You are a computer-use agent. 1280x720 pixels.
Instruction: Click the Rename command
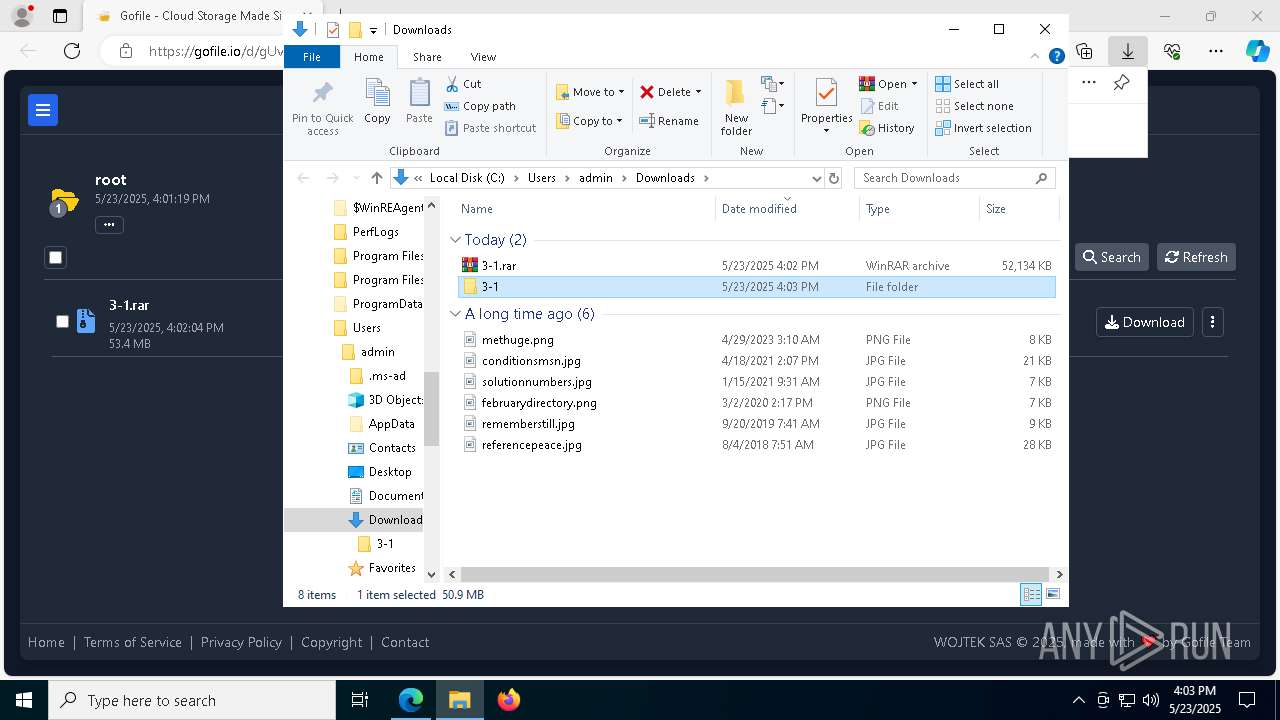[668, 121]
